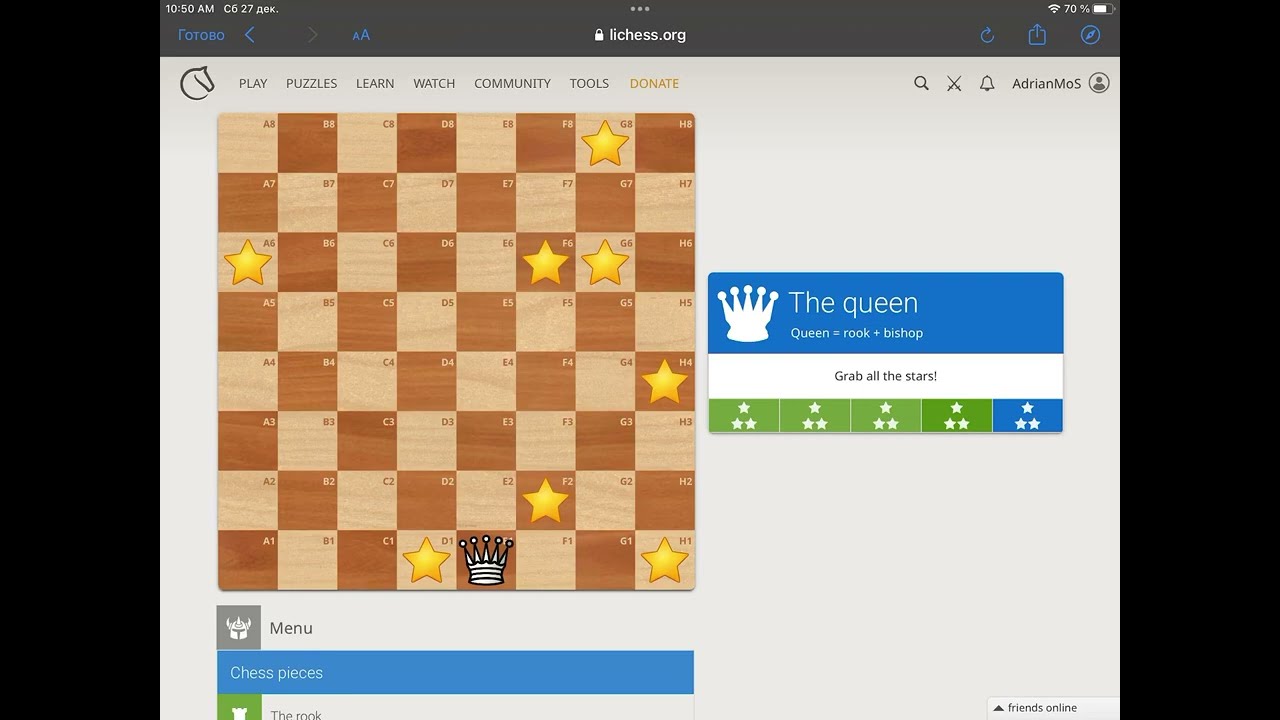The height and width of the screenshot is (720, 1280).
Task: Select the current blue fifth level
Action: [1028, 416]
